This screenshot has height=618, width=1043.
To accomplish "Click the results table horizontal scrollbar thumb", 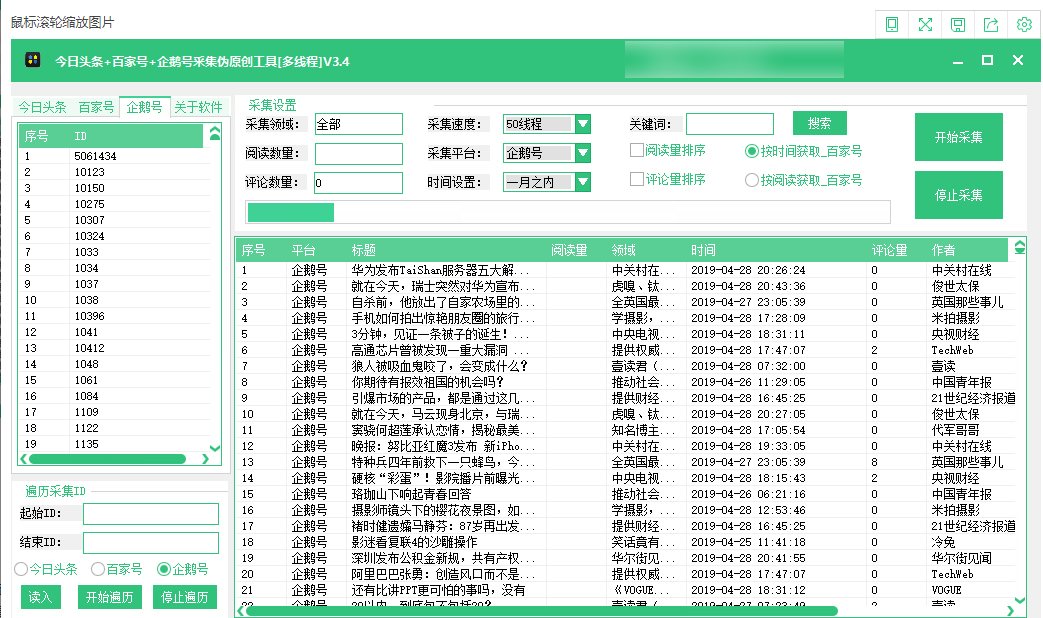I will point(541,611).
